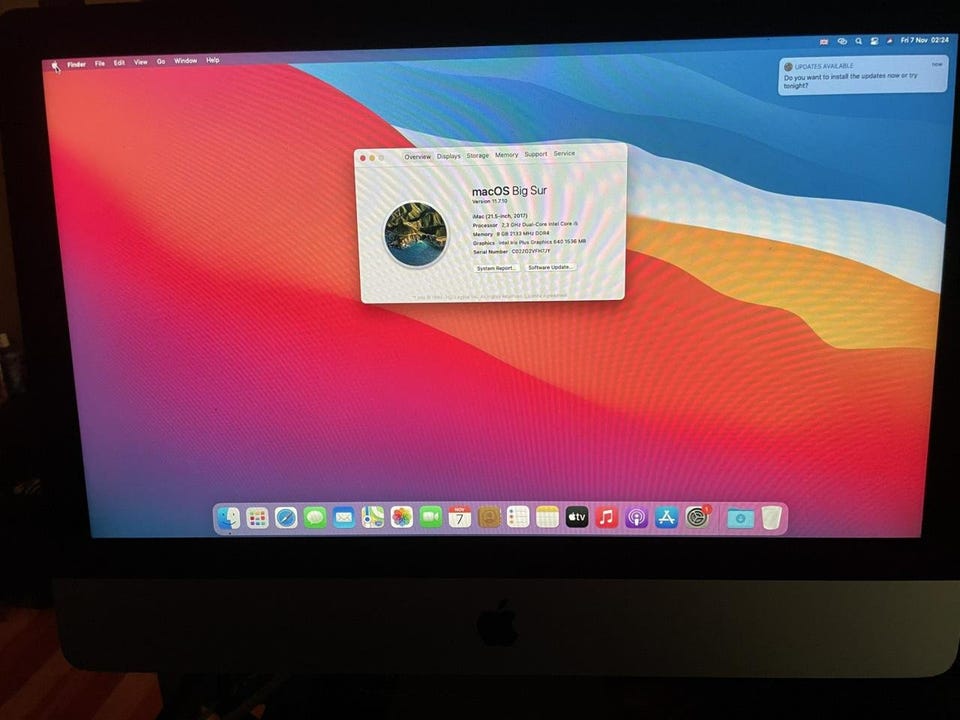
Task: Open Launchpad from the dock
Action: [x=257, y=517]
